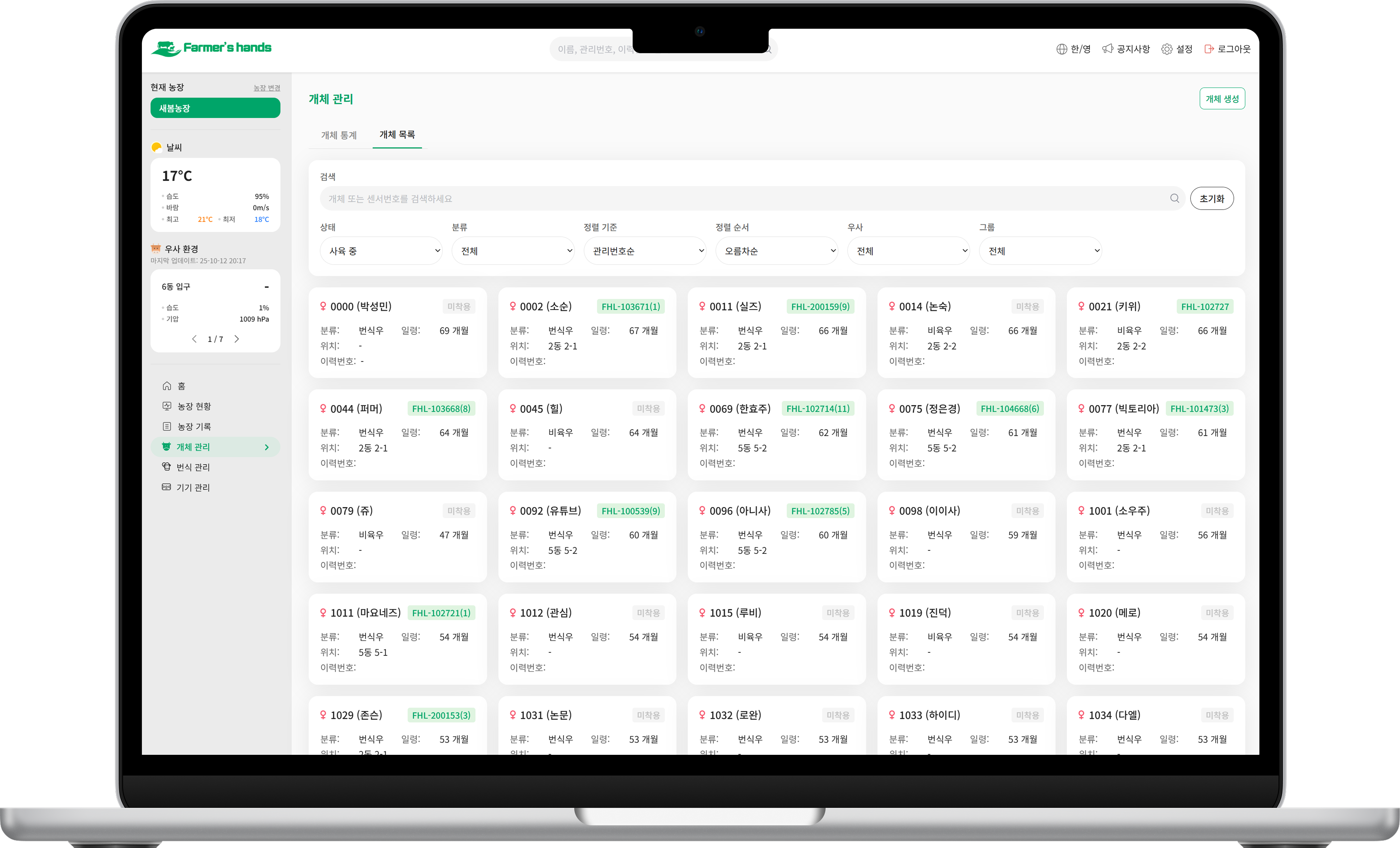The image size is (1400, 848).
Task: Go to previous barn environment page
Action: [194, 339]
